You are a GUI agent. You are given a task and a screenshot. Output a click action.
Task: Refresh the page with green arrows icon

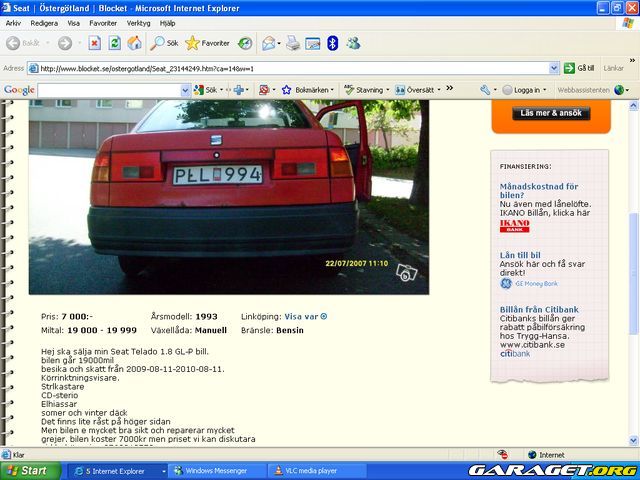tap(115, 43)
